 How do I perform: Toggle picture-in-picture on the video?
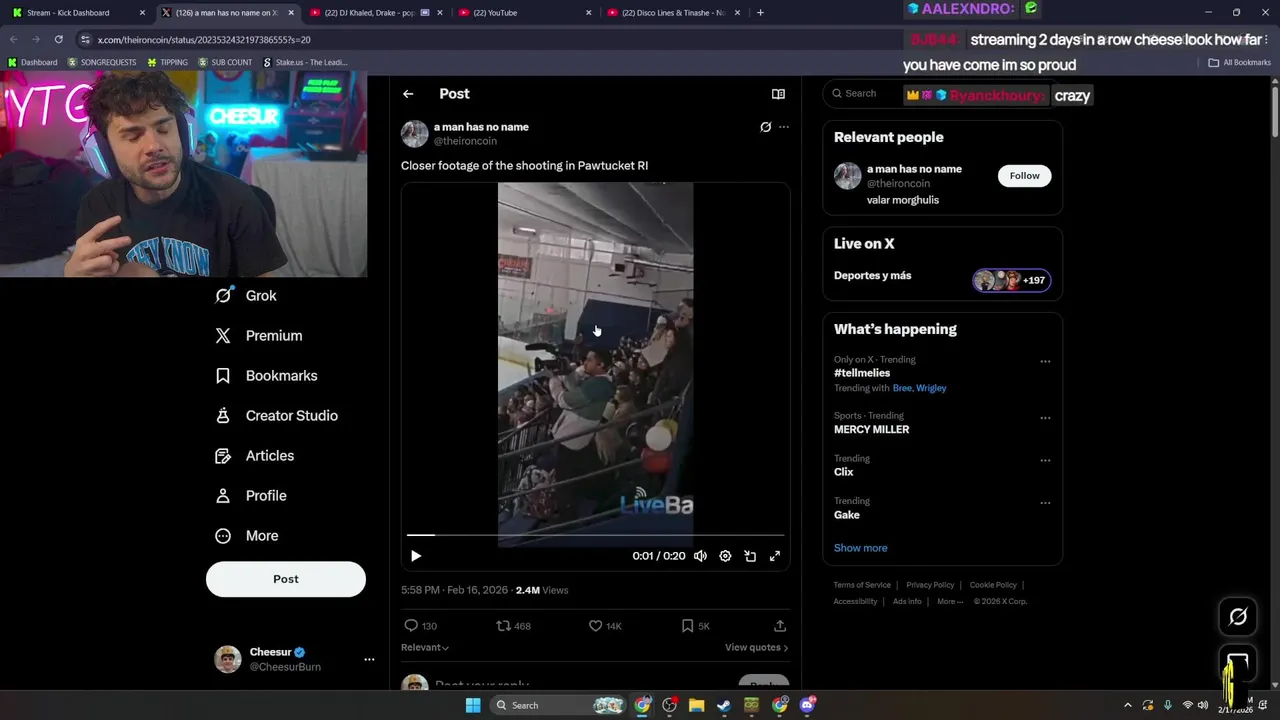[750, 556]
